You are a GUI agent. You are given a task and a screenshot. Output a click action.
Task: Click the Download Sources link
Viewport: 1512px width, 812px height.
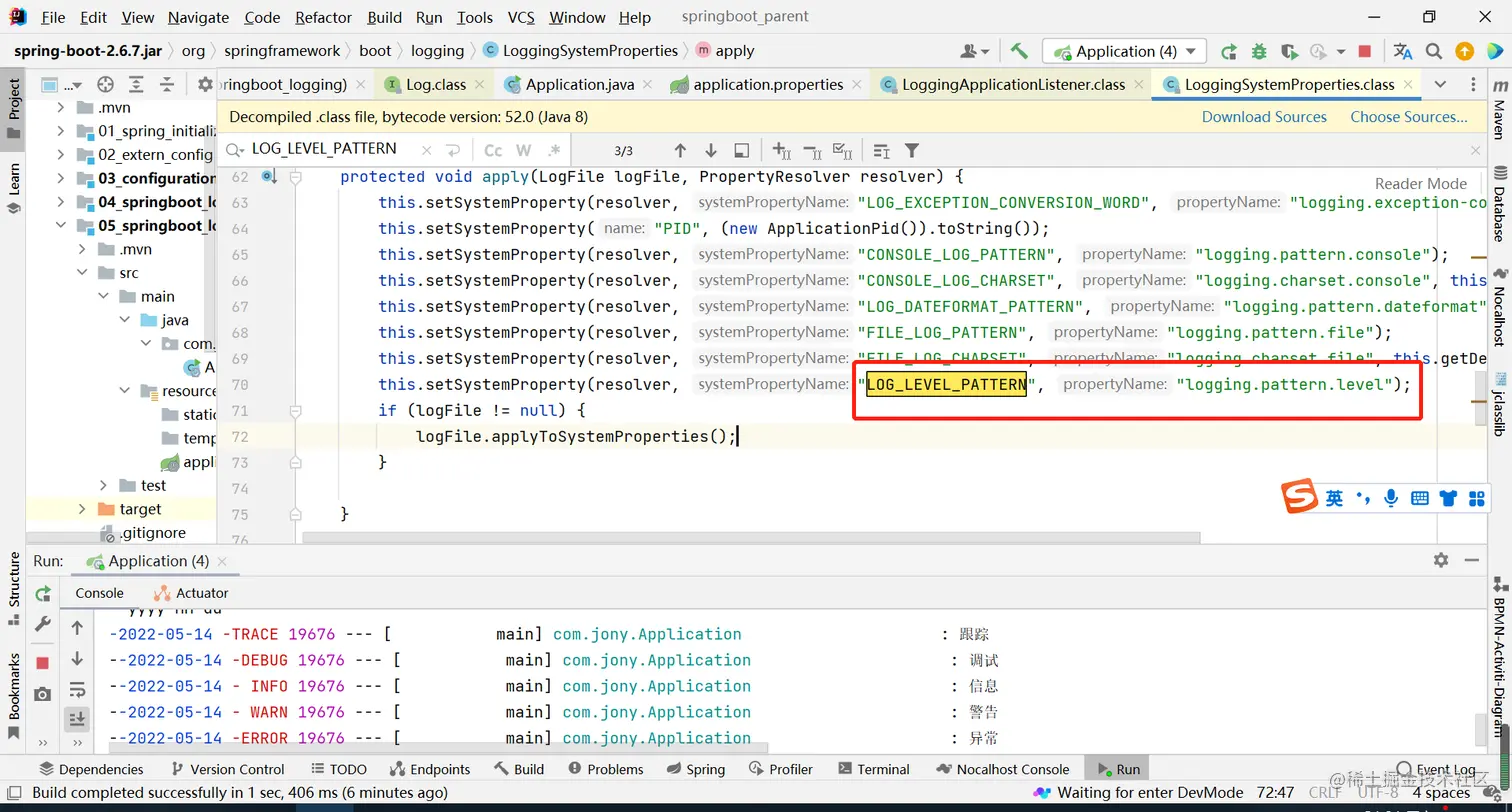click(1264, 117)
